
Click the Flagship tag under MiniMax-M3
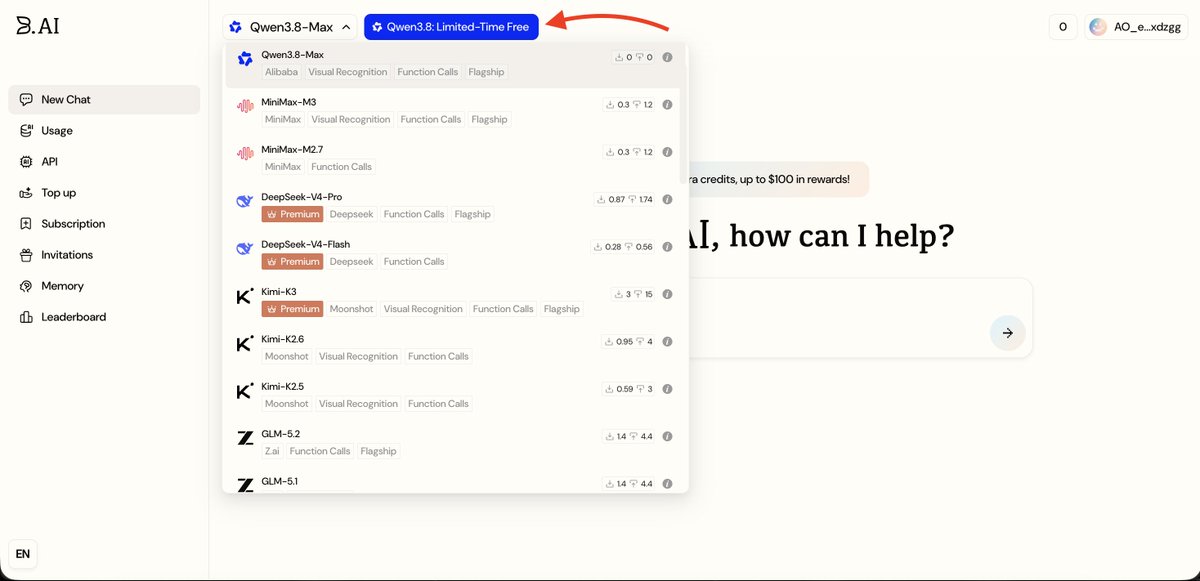[x=489, y=119]
